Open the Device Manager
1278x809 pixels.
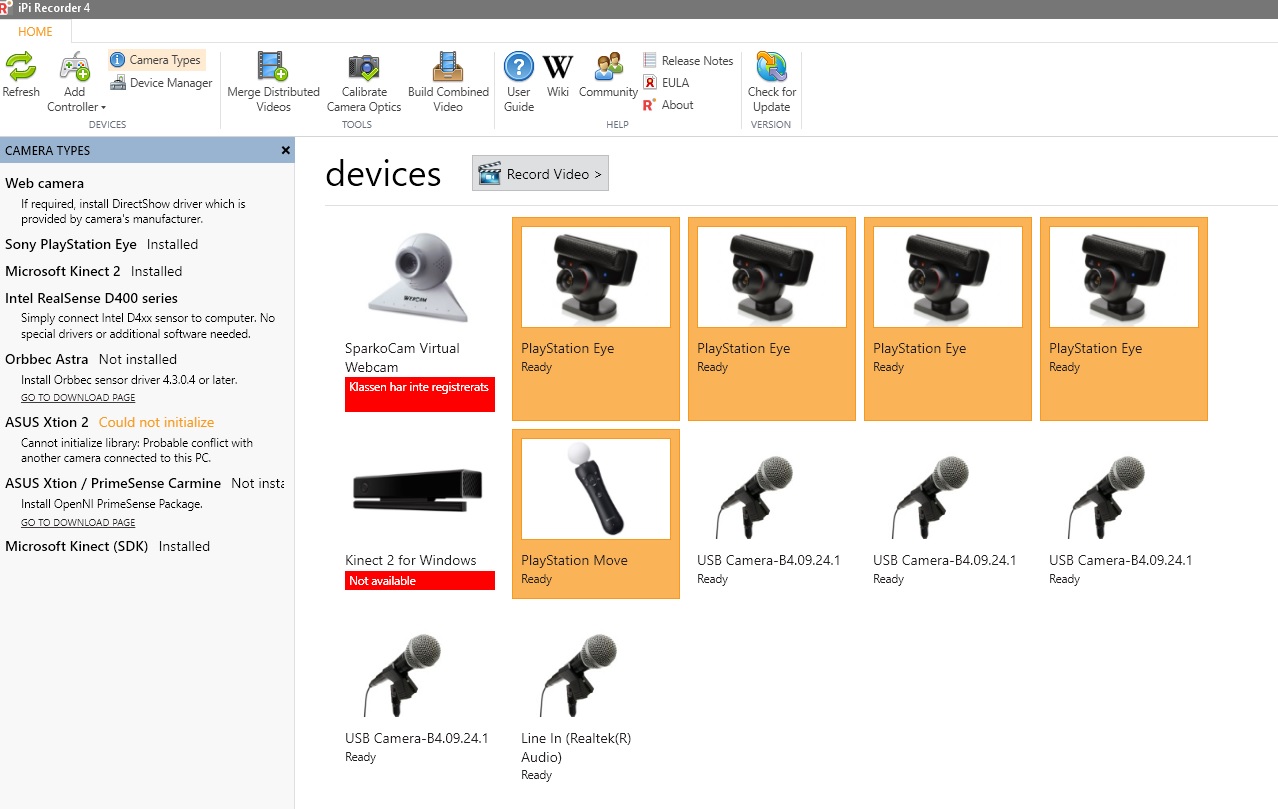pos(161,83)
